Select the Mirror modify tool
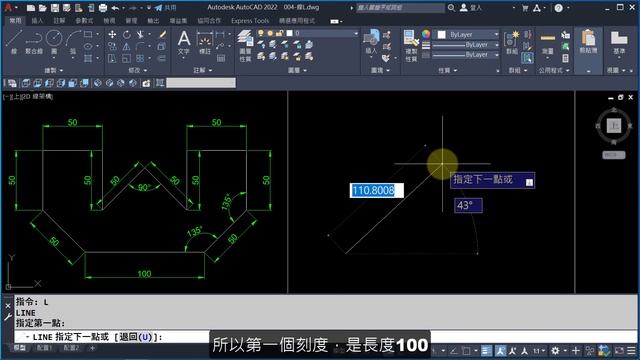Viewport: 640px width, 360px height. tap(127, 47)
